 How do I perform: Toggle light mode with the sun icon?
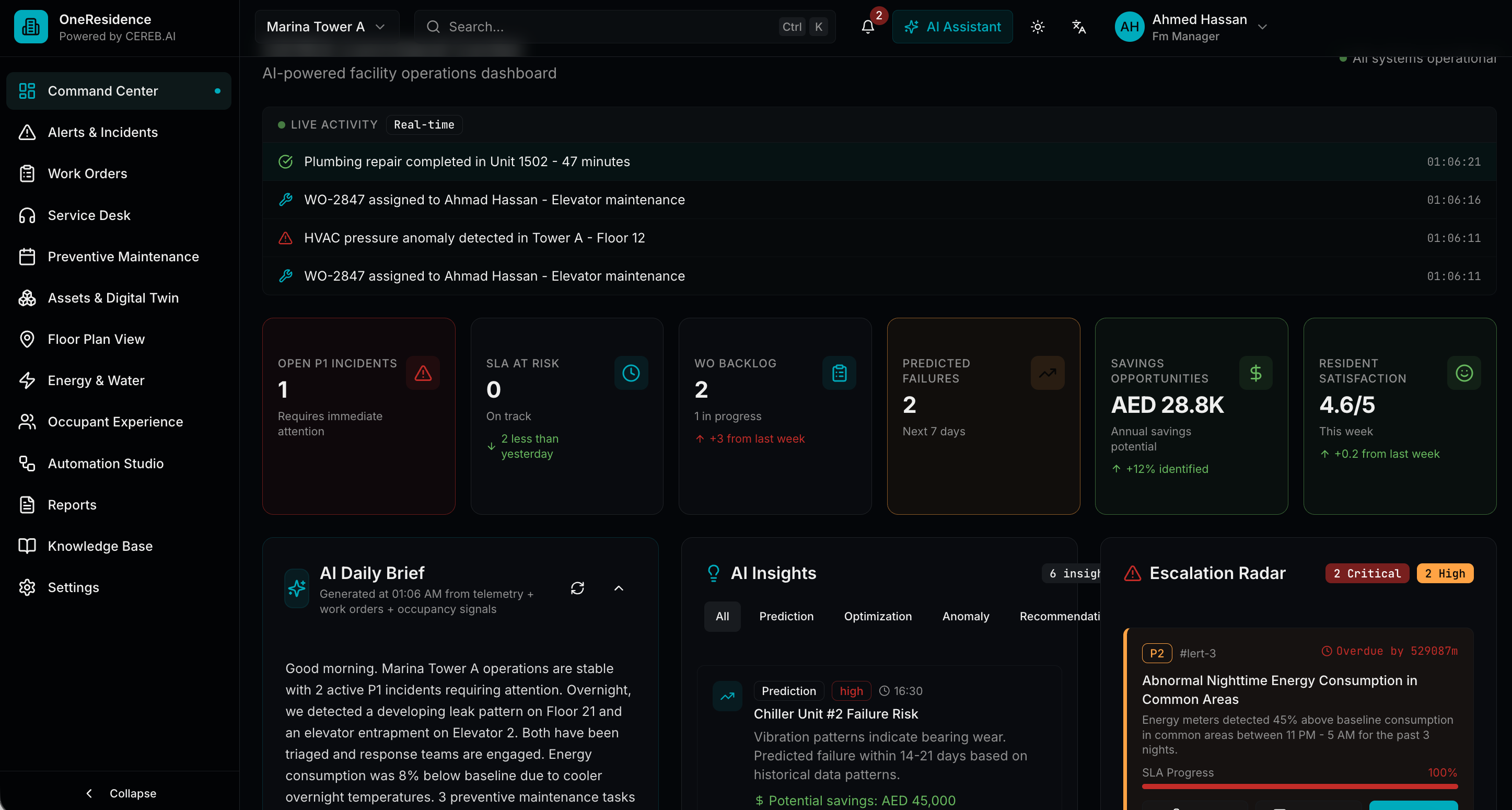(1038, 27)
